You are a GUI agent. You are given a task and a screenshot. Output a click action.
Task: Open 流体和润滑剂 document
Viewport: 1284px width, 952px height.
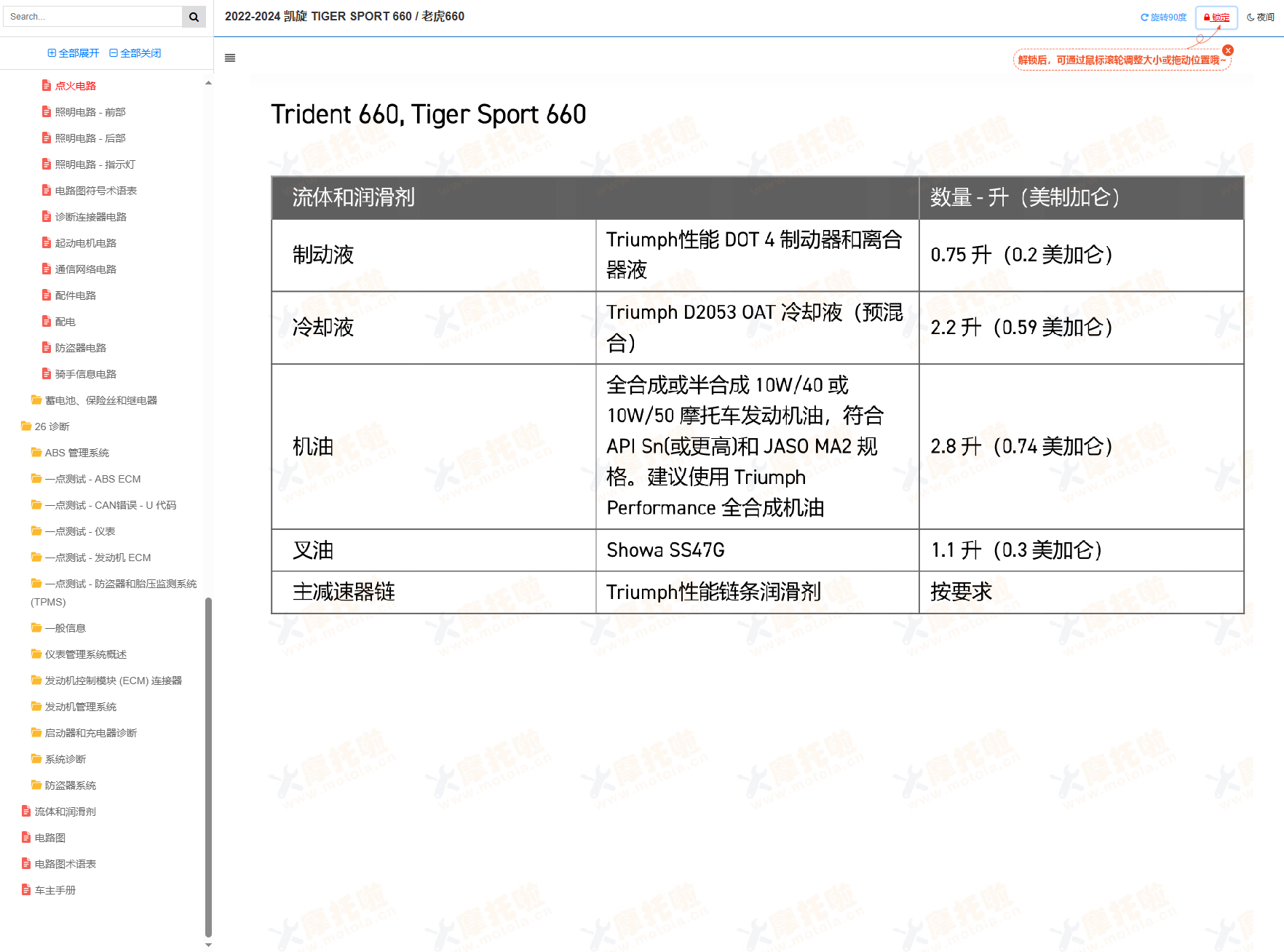(x=59, y=812)
